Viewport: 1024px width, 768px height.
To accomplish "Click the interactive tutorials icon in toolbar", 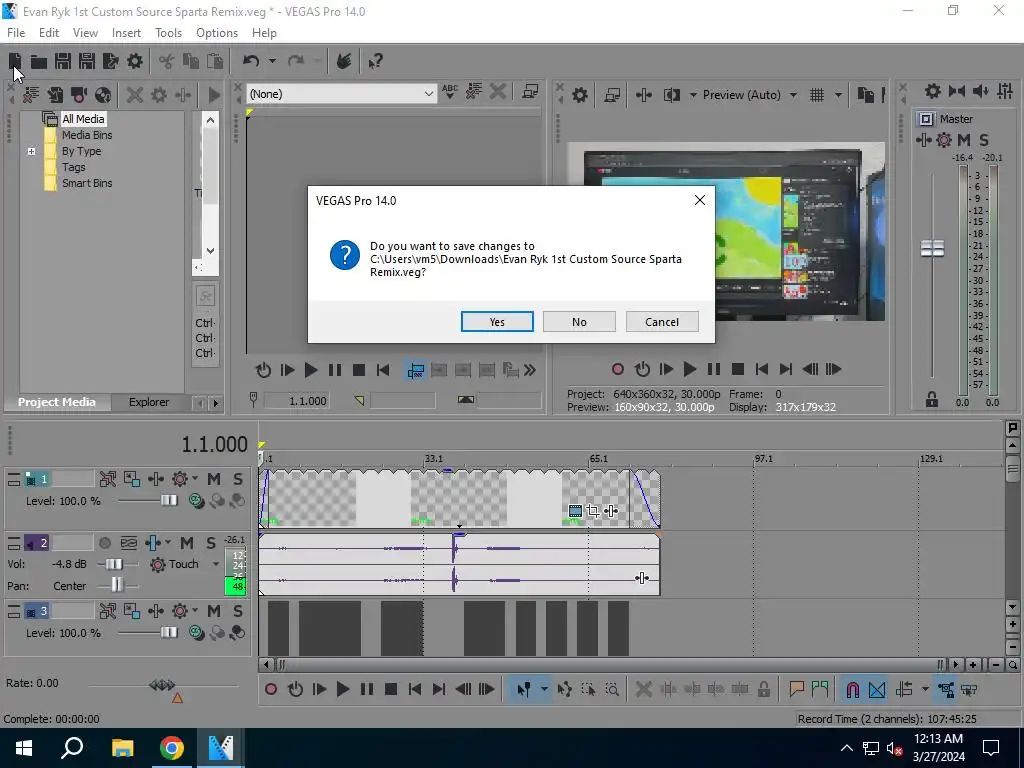I will click(x=344, y=61).
